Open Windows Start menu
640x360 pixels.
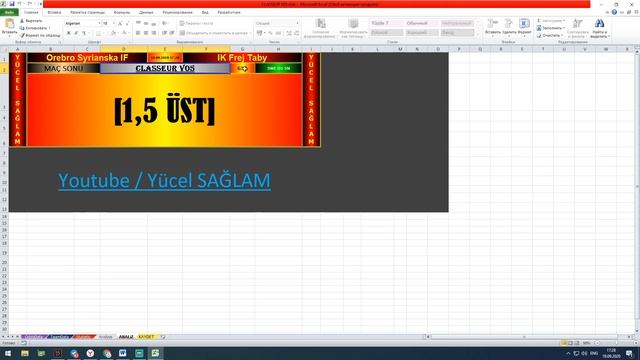[8, 353]
